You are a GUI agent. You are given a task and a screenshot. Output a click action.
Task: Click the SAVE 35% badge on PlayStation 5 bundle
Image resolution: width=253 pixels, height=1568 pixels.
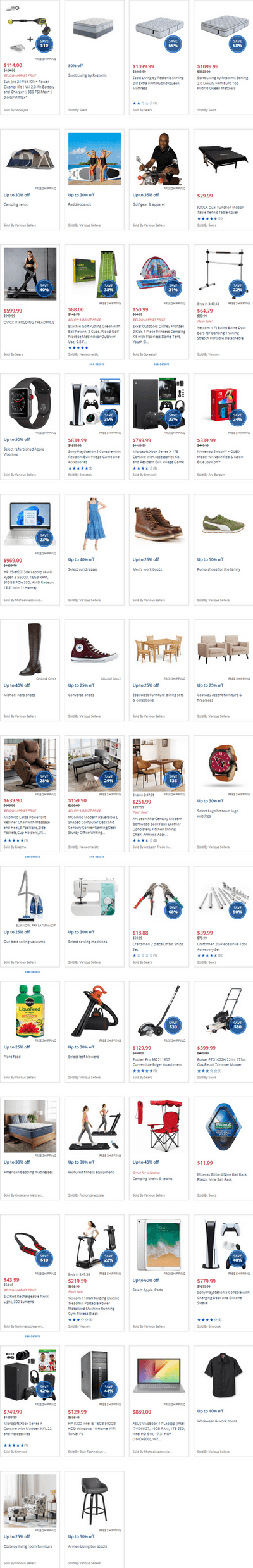tap(108, 417)
